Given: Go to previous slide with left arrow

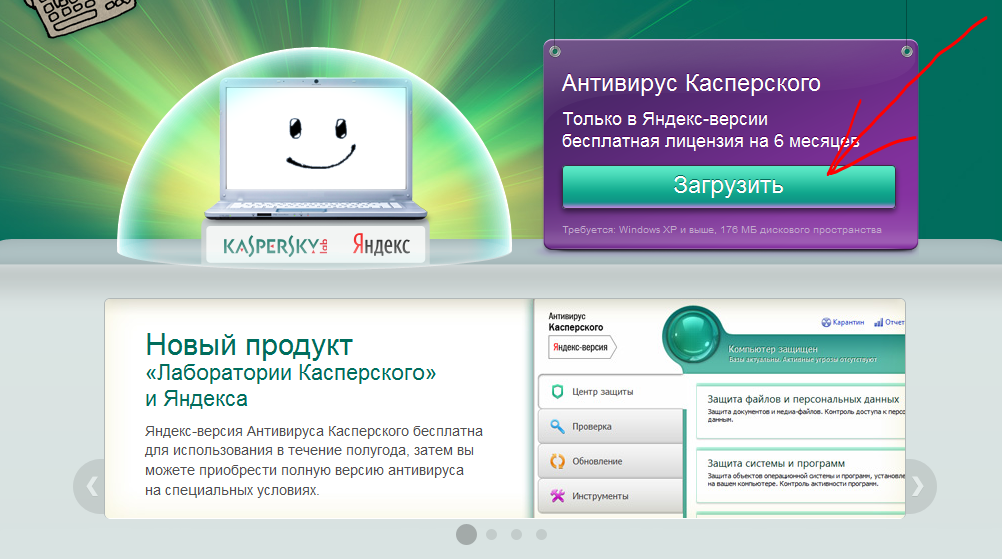Looking at the screenshot, I should tap(90, 486).
